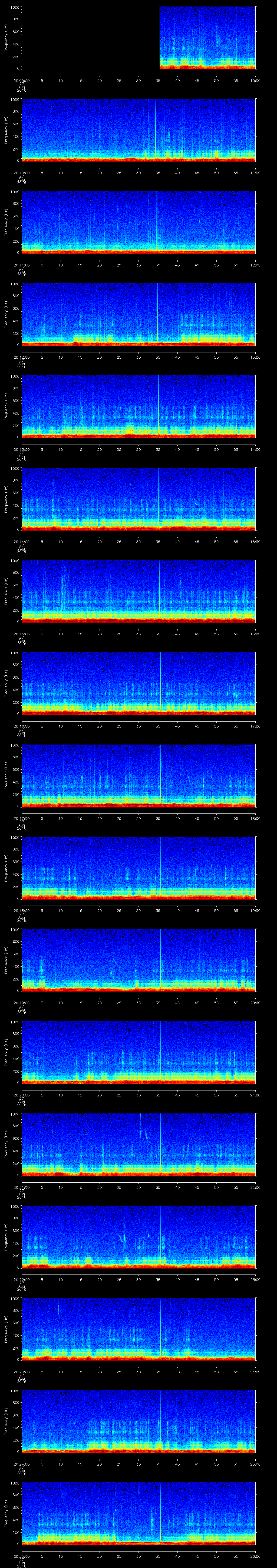The image size is (277, 1568).
Task: Click the 19:00 end time label
Action: point(255,910)
